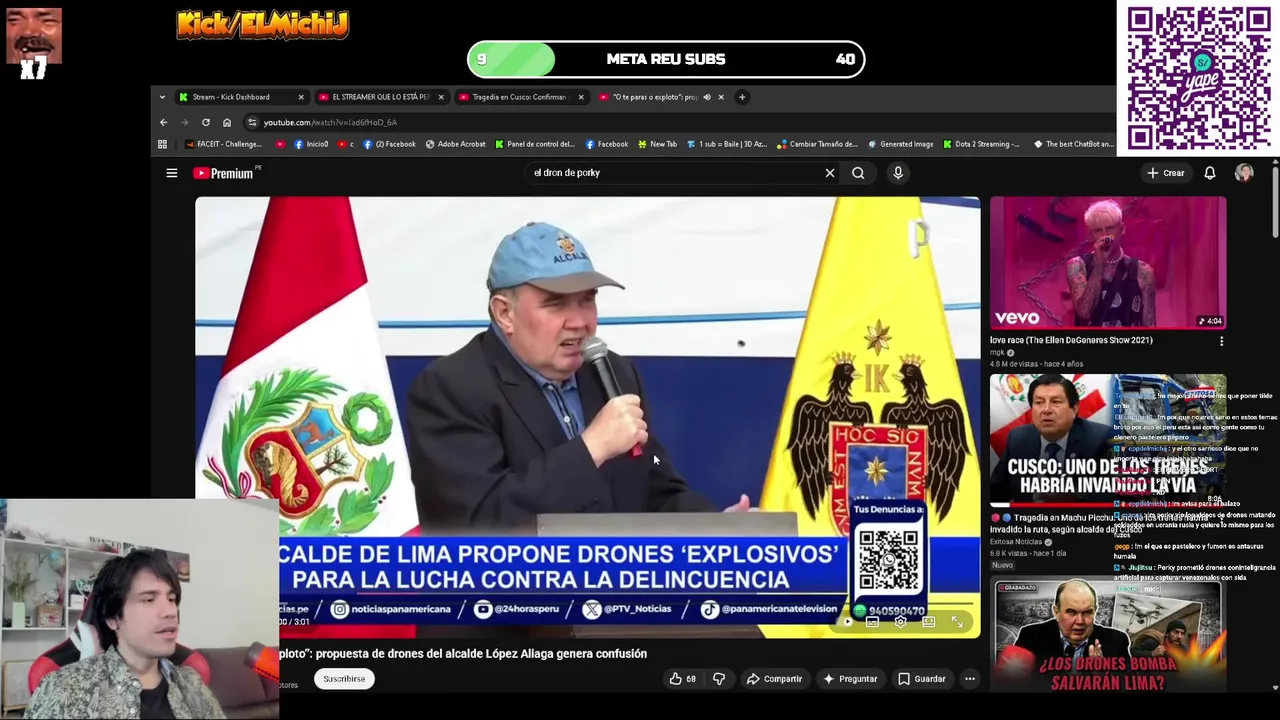The image size is (1280, 720).
Task: Start voice search with microphone icon
Action: [x=898, y=173]
